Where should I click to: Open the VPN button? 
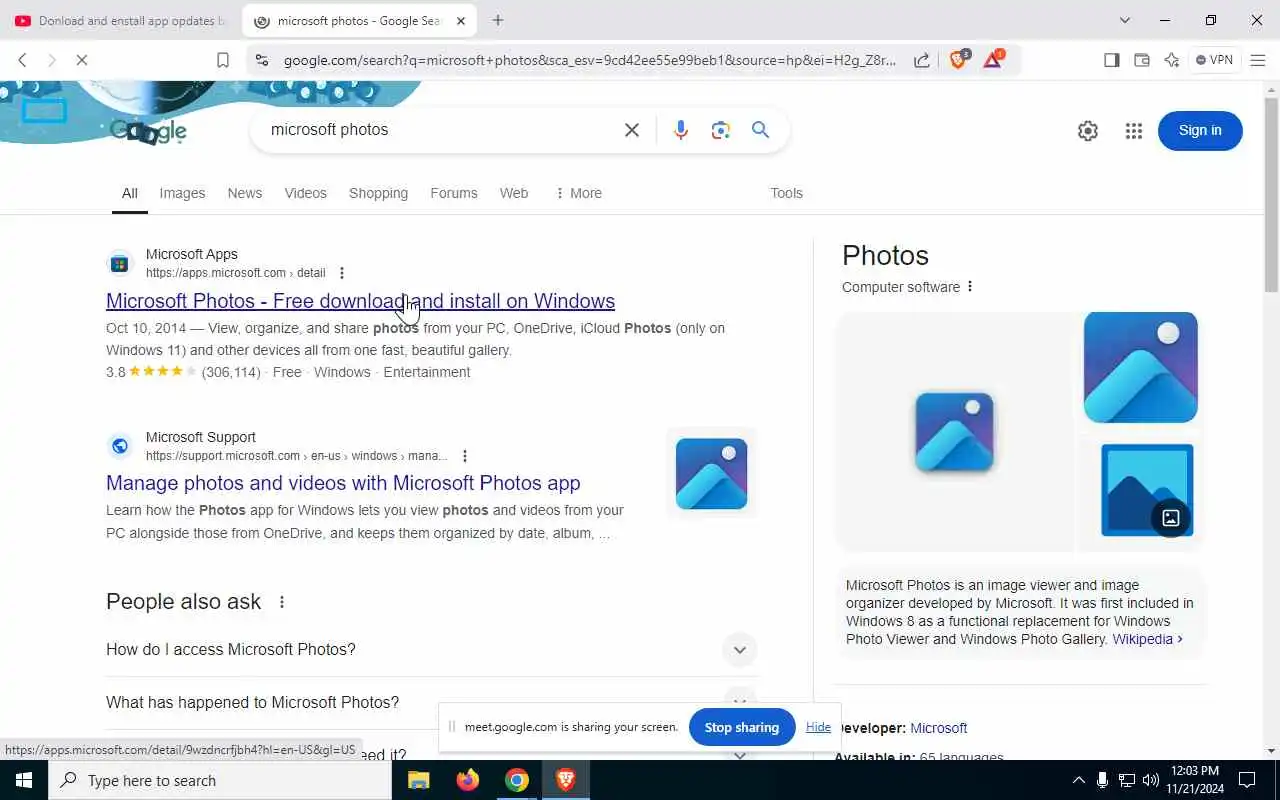(x=1214, y=60)
